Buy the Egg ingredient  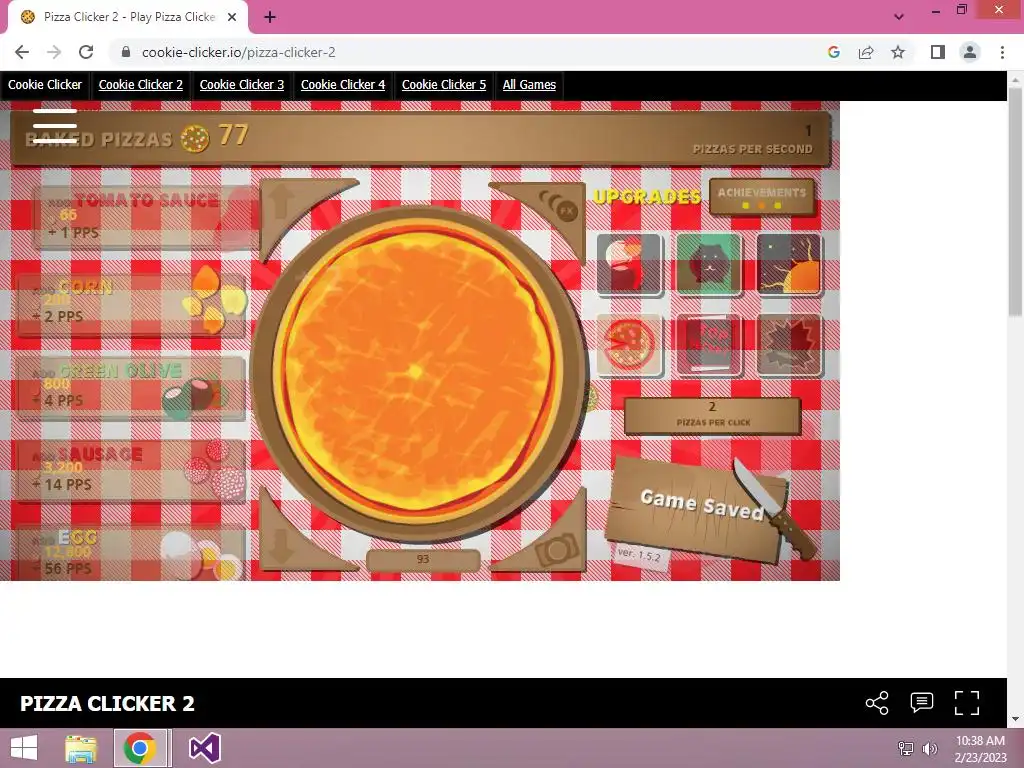(x=131, y=553)
